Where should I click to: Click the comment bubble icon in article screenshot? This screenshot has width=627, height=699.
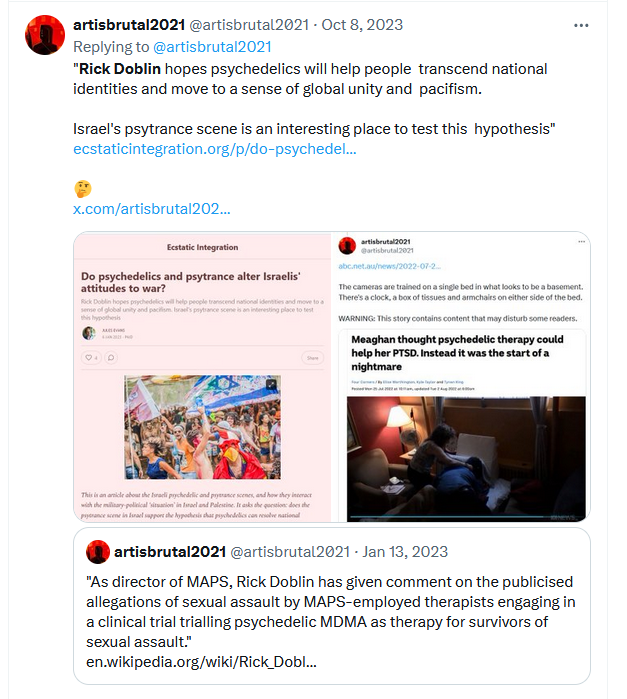point(111,358)
